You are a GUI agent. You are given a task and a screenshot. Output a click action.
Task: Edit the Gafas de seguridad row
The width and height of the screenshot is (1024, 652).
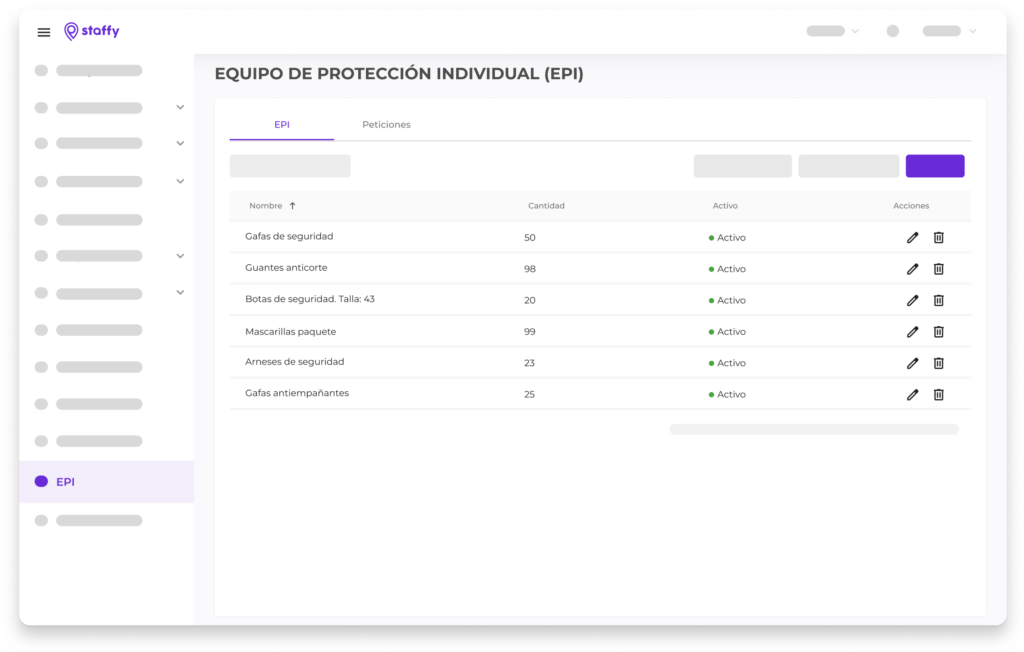pos(912,238)
